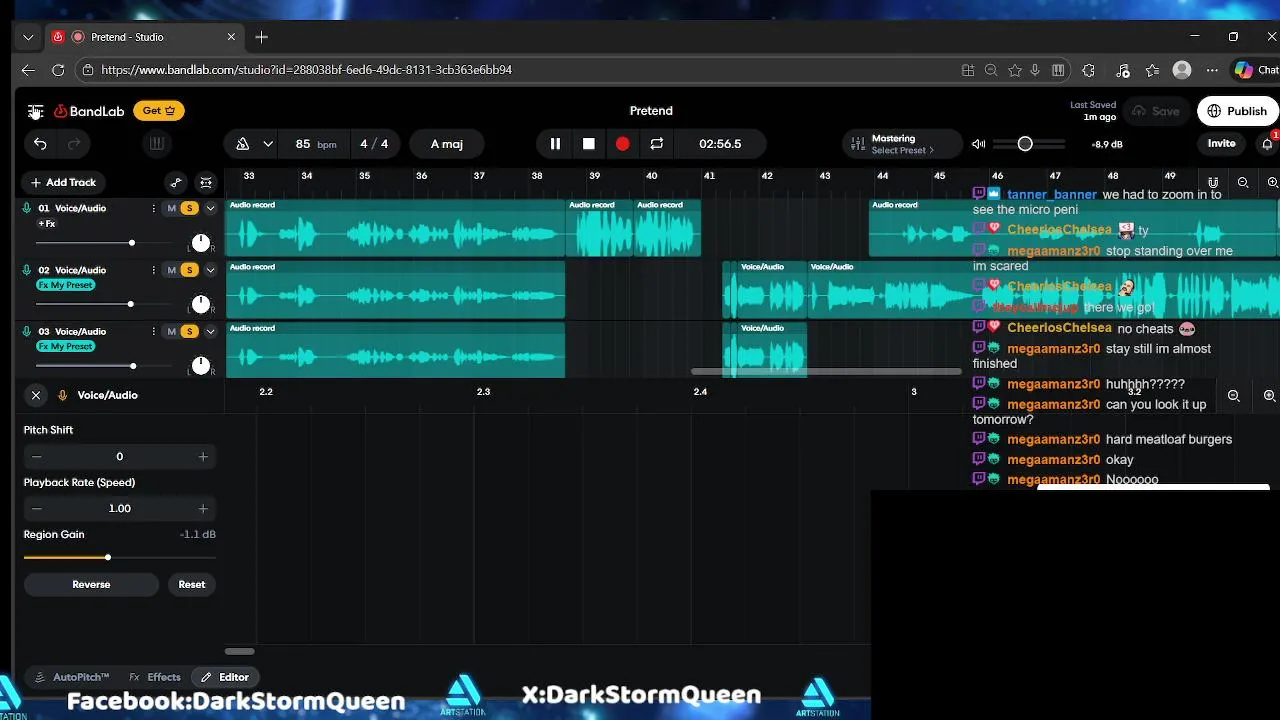Expand metronome options dropdown
The height and width of the screenshot is (720, 1280).
(268, 144)
